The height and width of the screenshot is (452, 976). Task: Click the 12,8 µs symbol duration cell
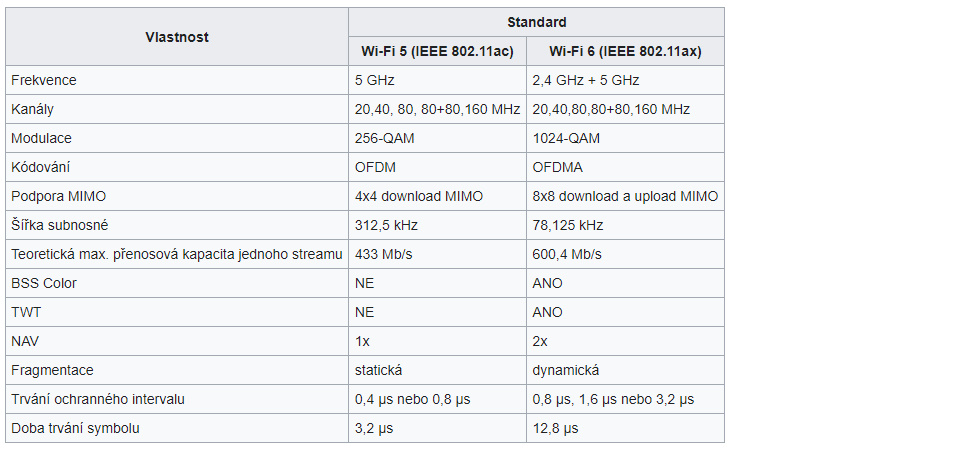pos(555,428)
